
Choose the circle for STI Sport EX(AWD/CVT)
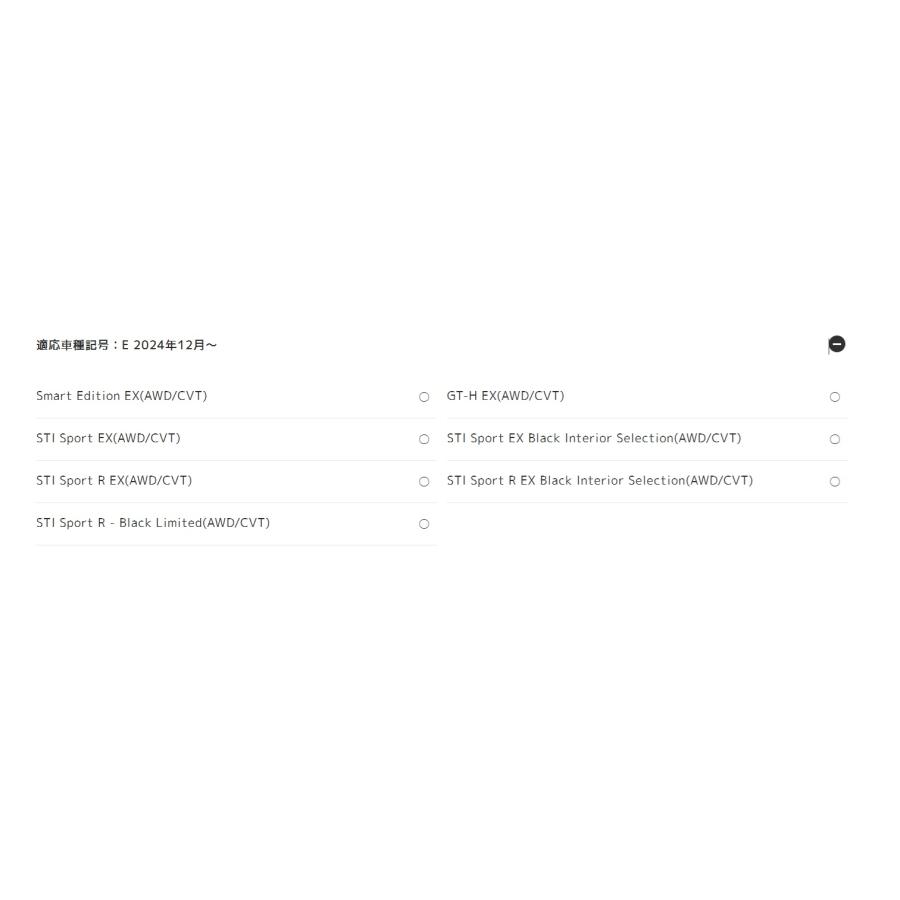tap(424, 439)
